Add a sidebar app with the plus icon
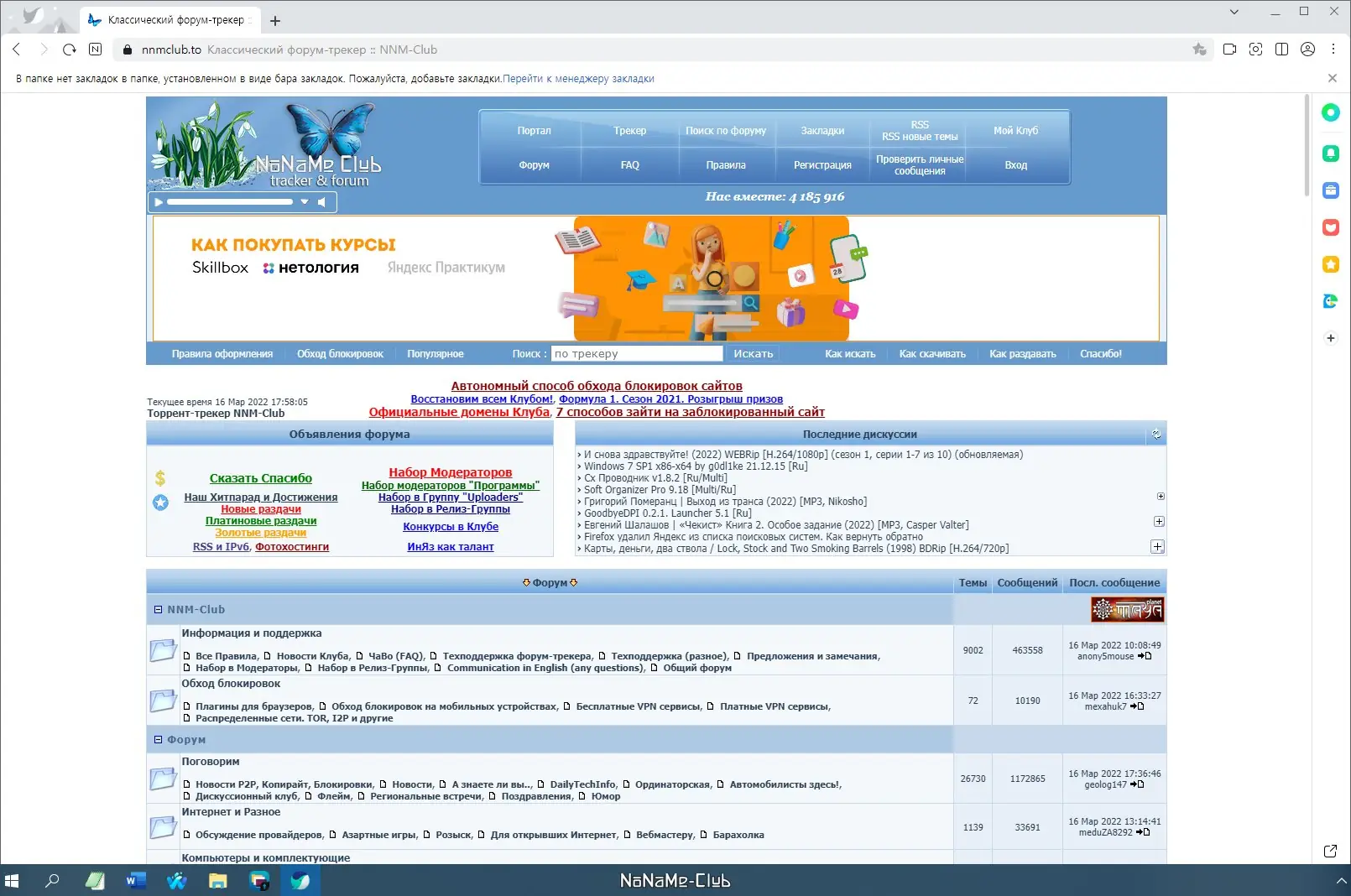Viewport: 1351px width, 896px height. (x=1331, y=338)
